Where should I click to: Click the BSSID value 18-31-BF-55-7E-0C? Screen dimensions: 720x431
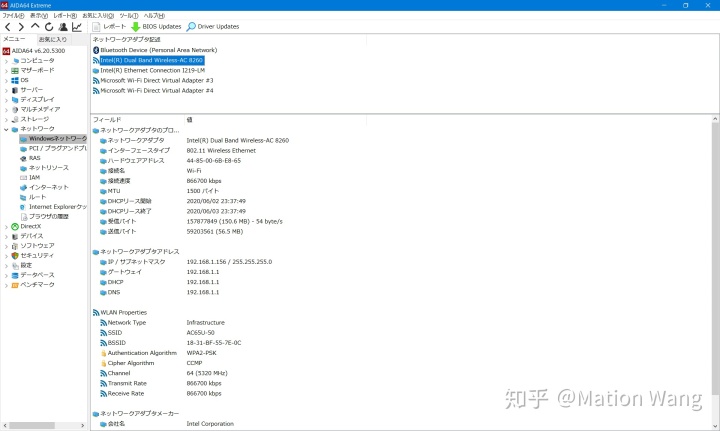pos(214,343)
